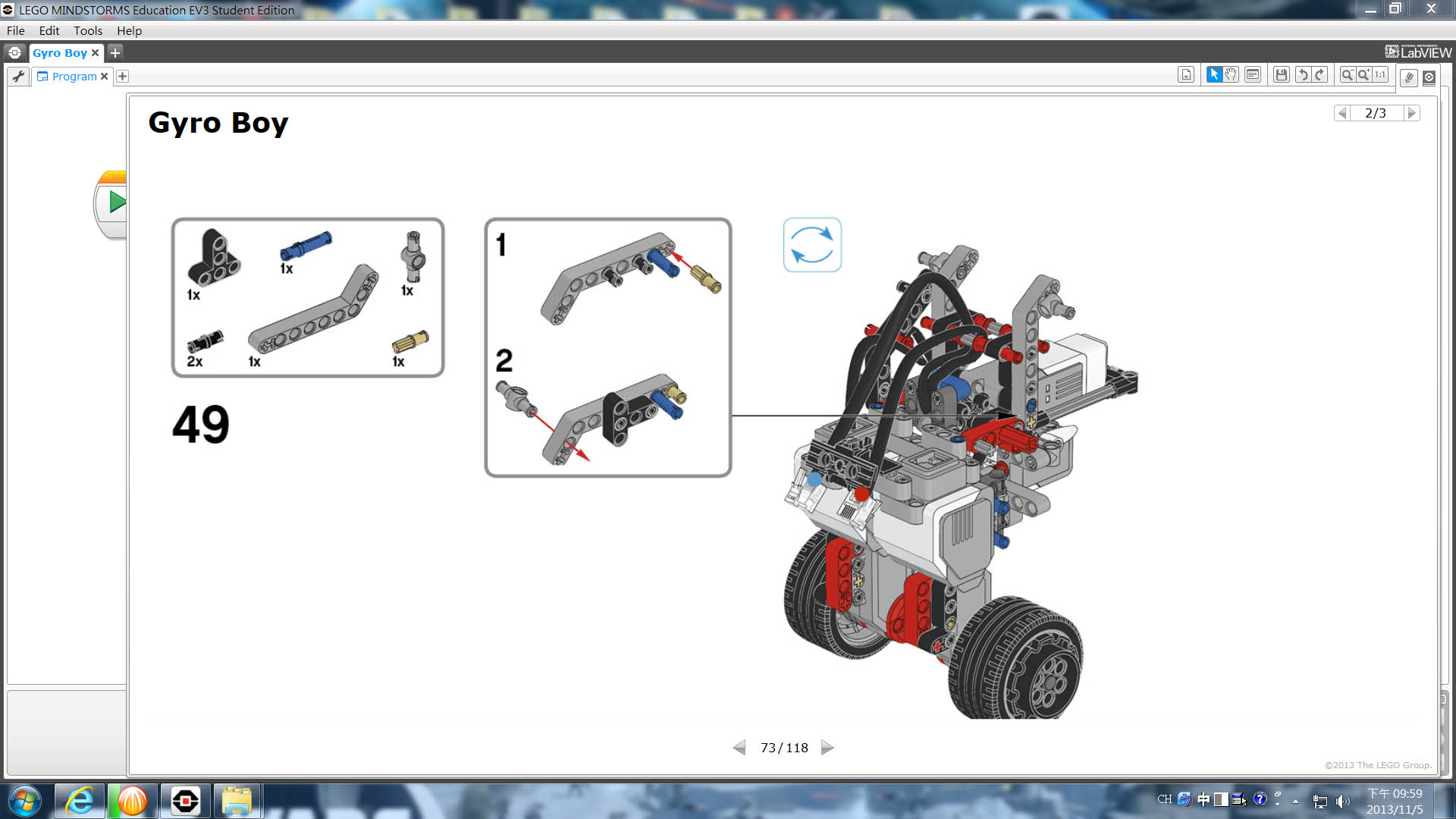The width and height of the screenshot is (1456, 819).
Task: Go to previous building step
Action: pos(739,748)
